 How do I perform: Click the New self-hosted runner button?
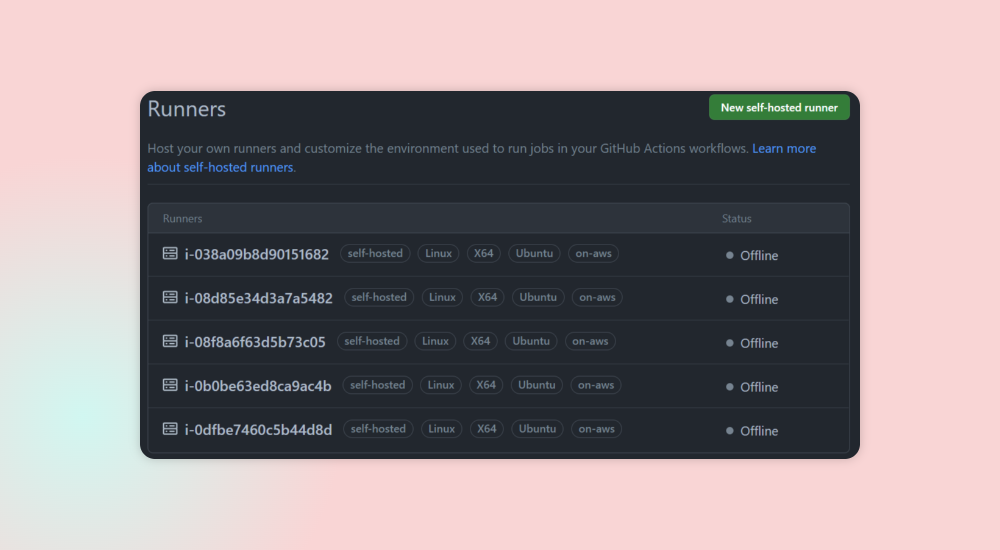779,107
